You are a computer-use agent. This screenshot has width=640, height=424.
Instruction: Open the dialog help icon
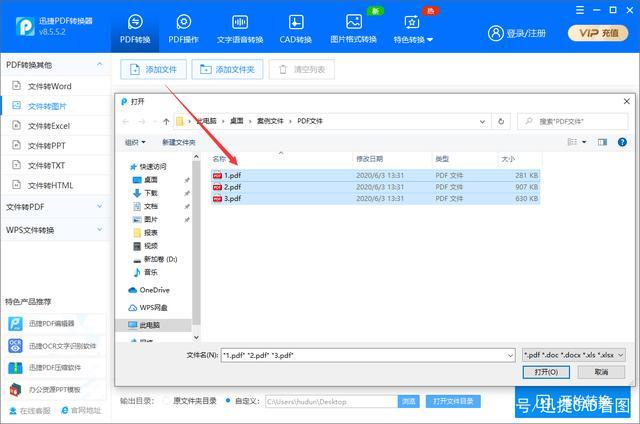622,142
